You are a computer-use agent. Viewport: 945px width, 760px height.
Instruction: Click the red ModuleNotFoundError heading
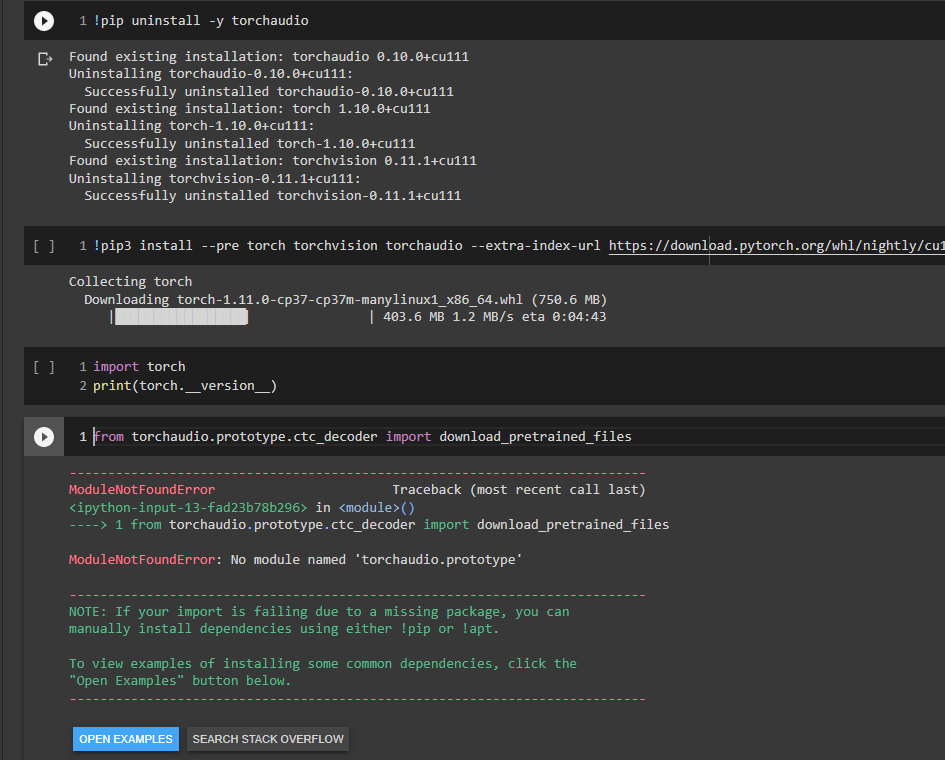(142, 489)
